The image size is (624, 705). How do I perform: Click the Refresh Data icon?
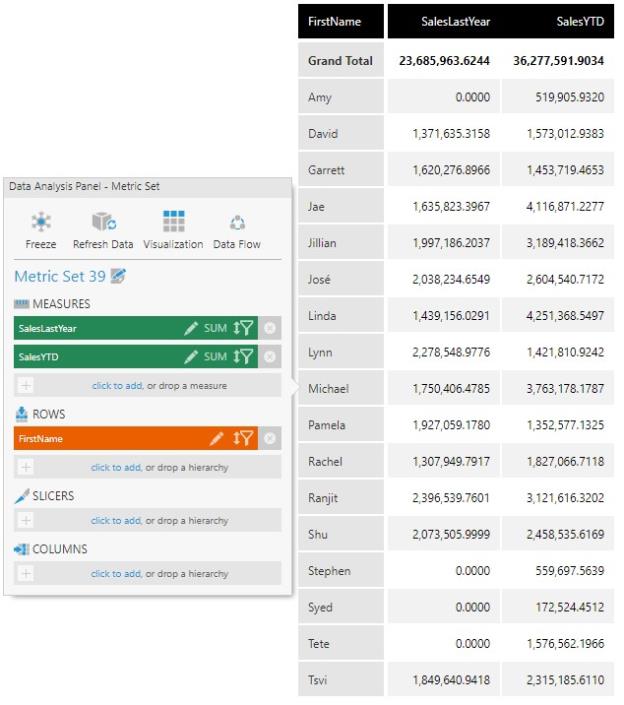(x=103, y=222)
